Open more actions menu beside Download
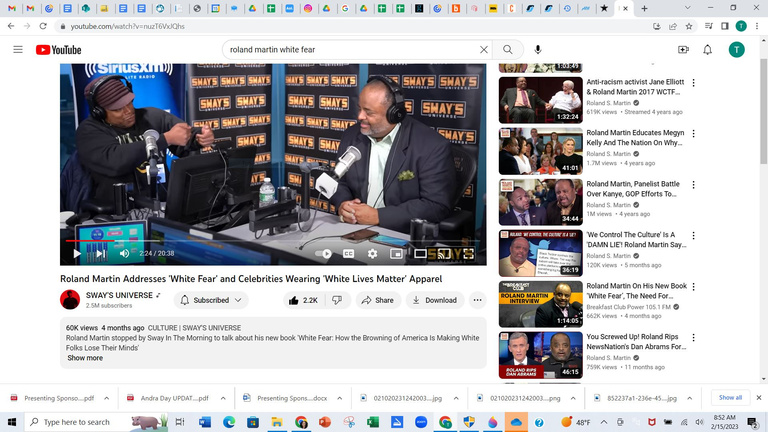 tap(477, 300)
